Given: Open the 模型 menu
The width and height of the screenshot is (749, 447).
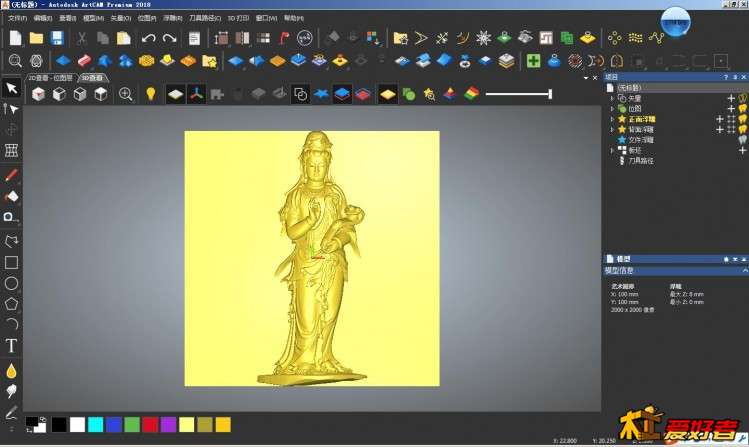Looking at the screenshot, I should click(x=93, y=18).
